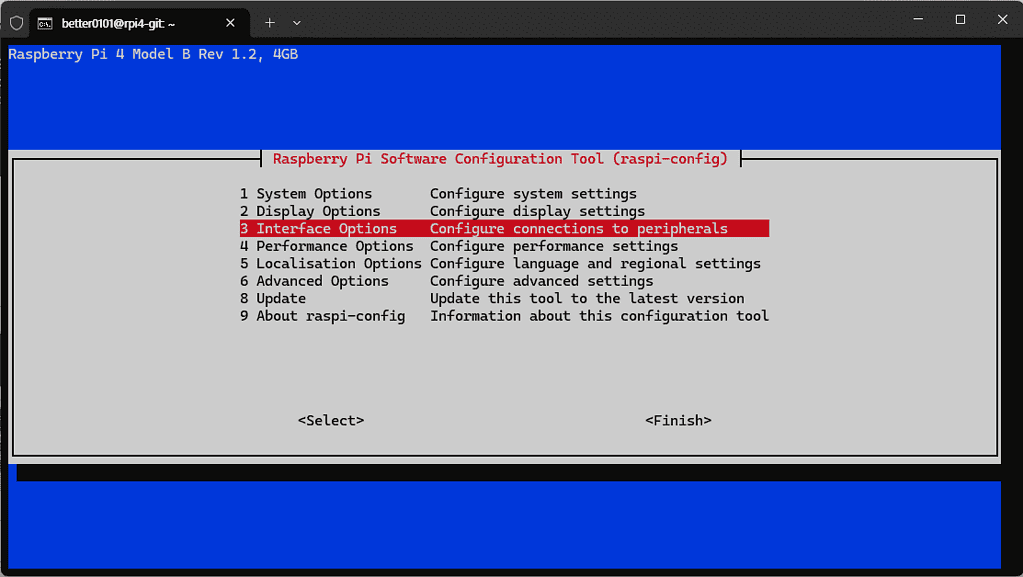This screenshot has height=577, width=1023.
Task: Maximize the terminal window
Action: (960, 20)
